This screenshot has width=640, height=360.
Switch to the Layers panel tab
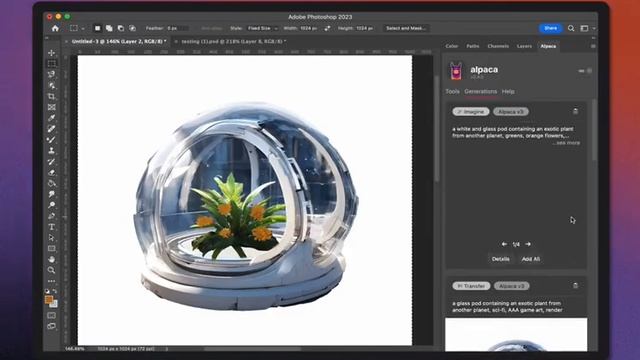(x=524, y=46)
